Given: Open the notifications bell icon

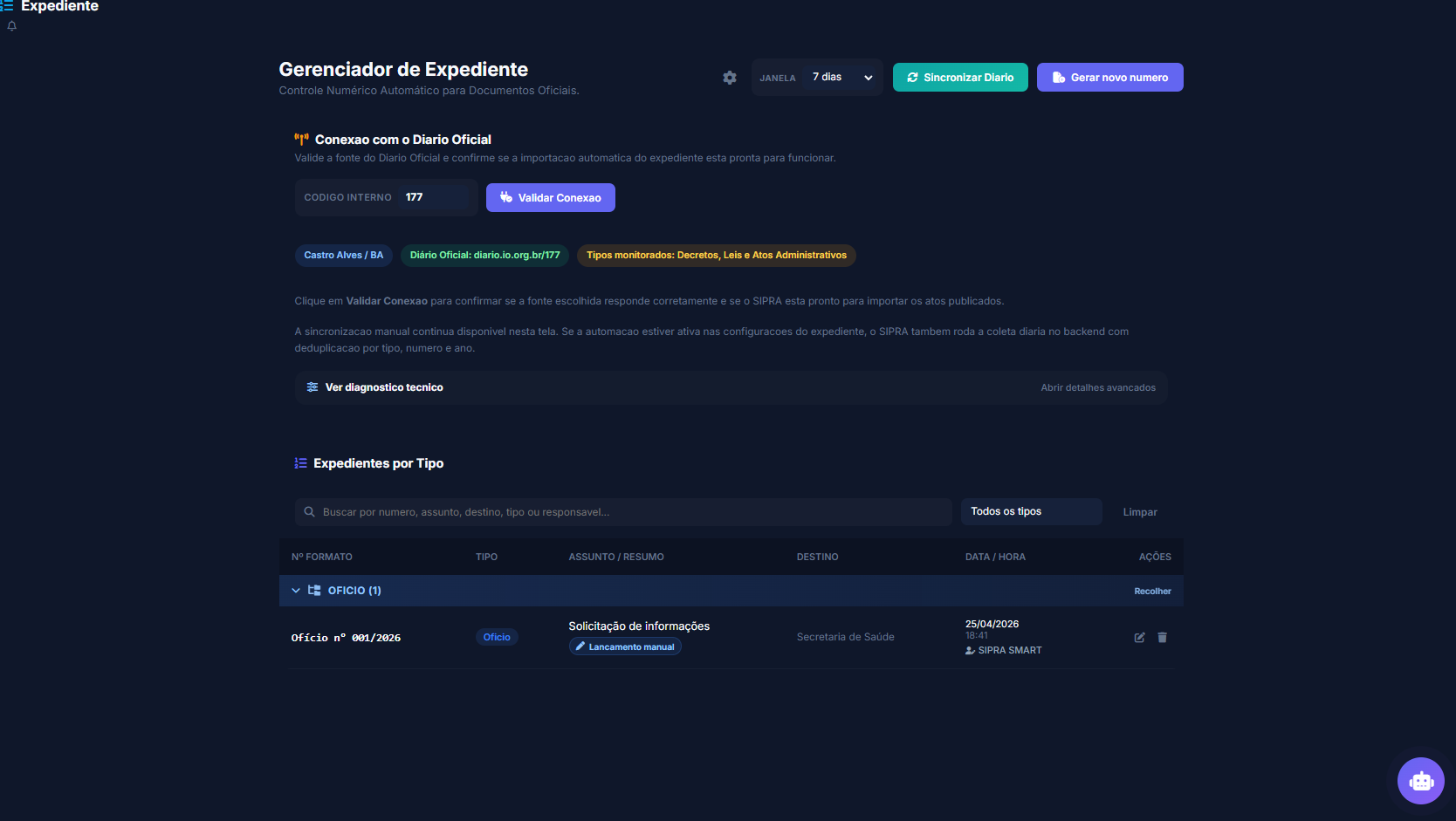Looking at the screenshot, I should pyautogui.click(x=12, y=26).
